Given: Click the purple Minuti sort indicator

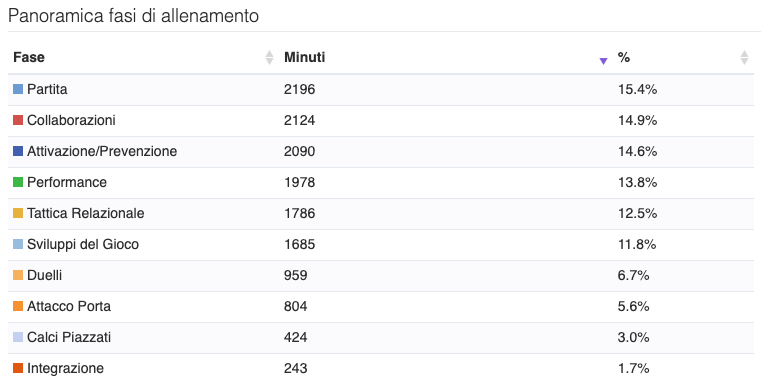Looking at the screenshot, I should tap(603, 61).
